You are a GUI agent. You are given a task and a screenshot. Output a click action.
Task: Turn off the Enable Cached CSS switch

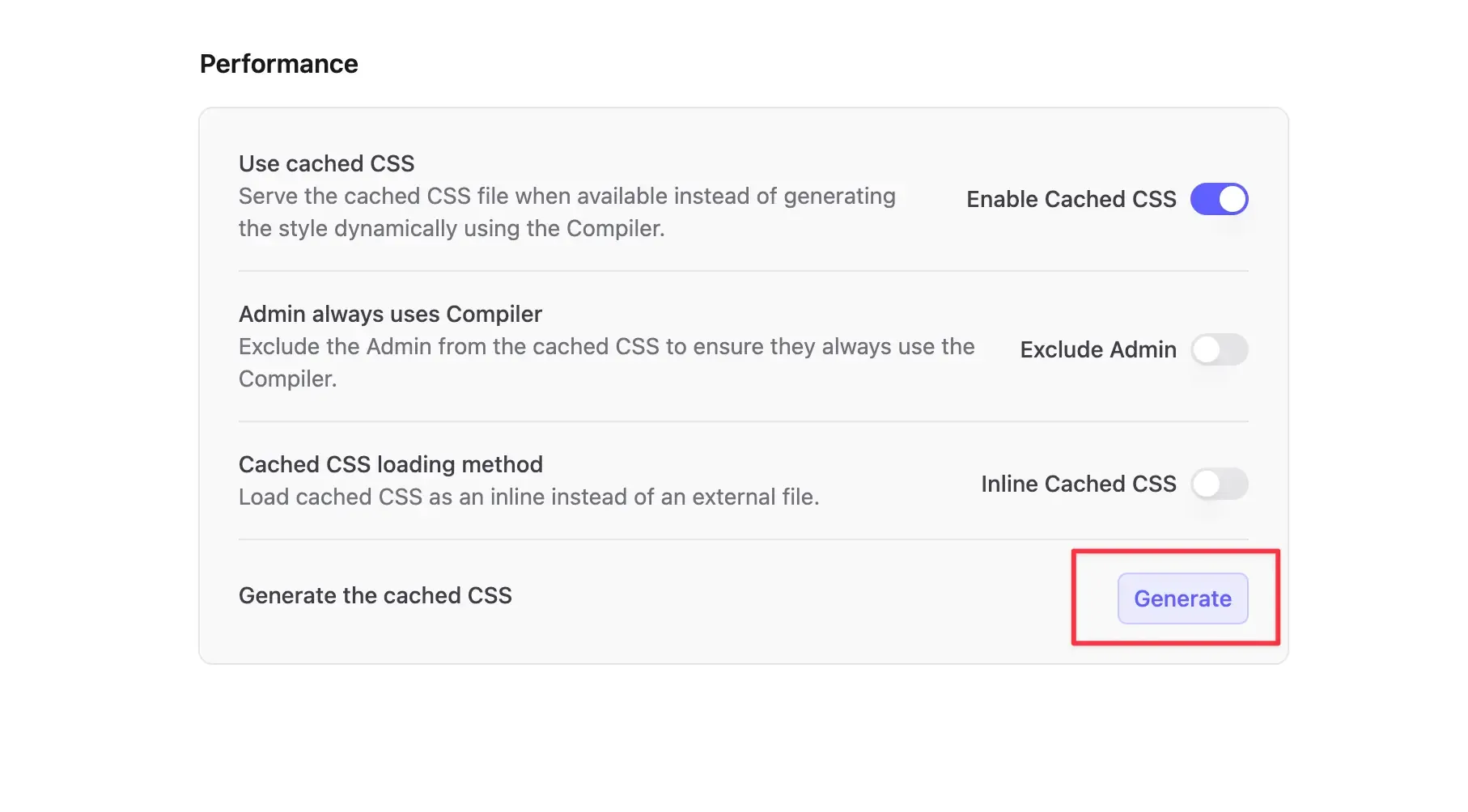(x=1219, y=199)
